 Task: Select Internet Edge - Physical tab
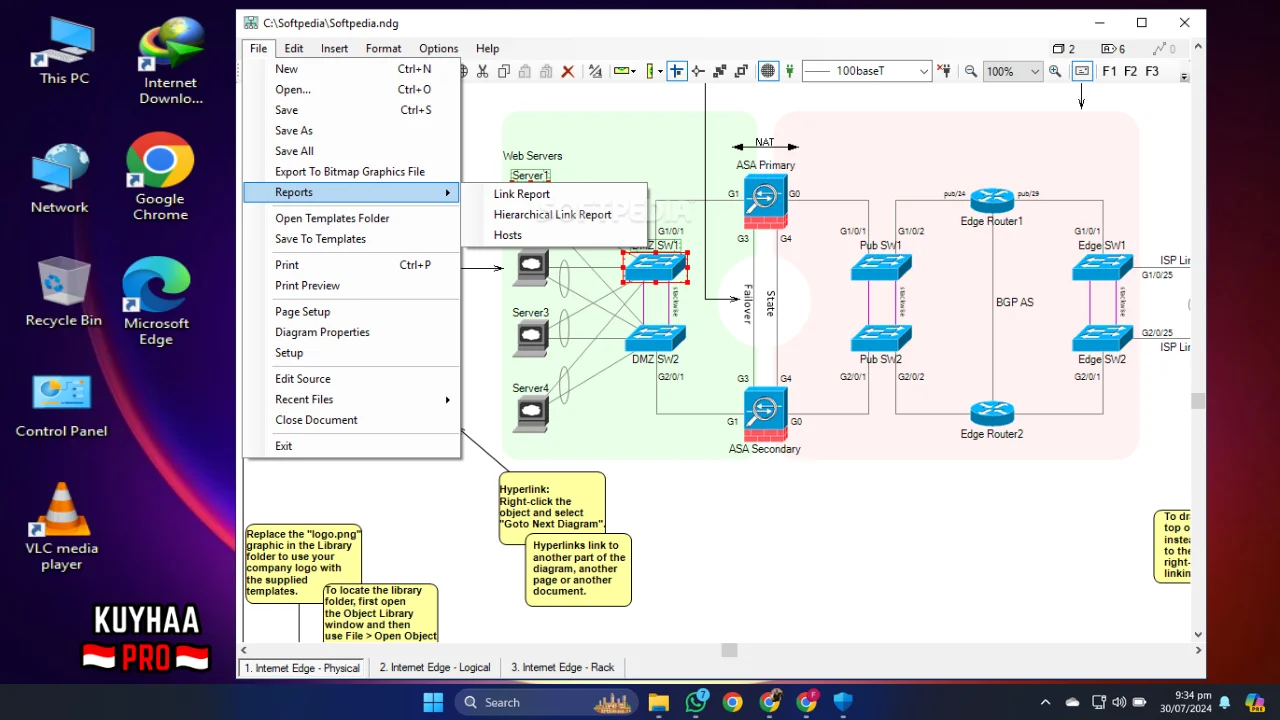pos(303,667)
